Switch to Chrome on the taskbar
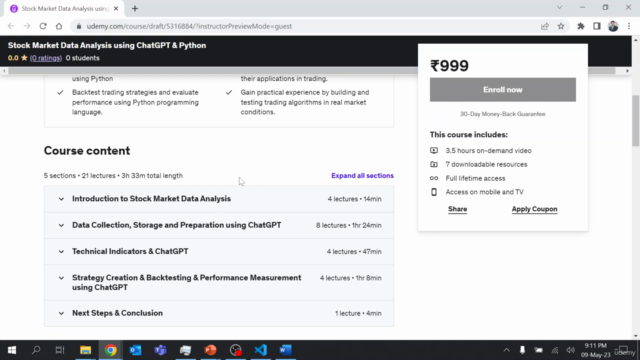Screen dimensions: 640x360 tap(111, 350)
